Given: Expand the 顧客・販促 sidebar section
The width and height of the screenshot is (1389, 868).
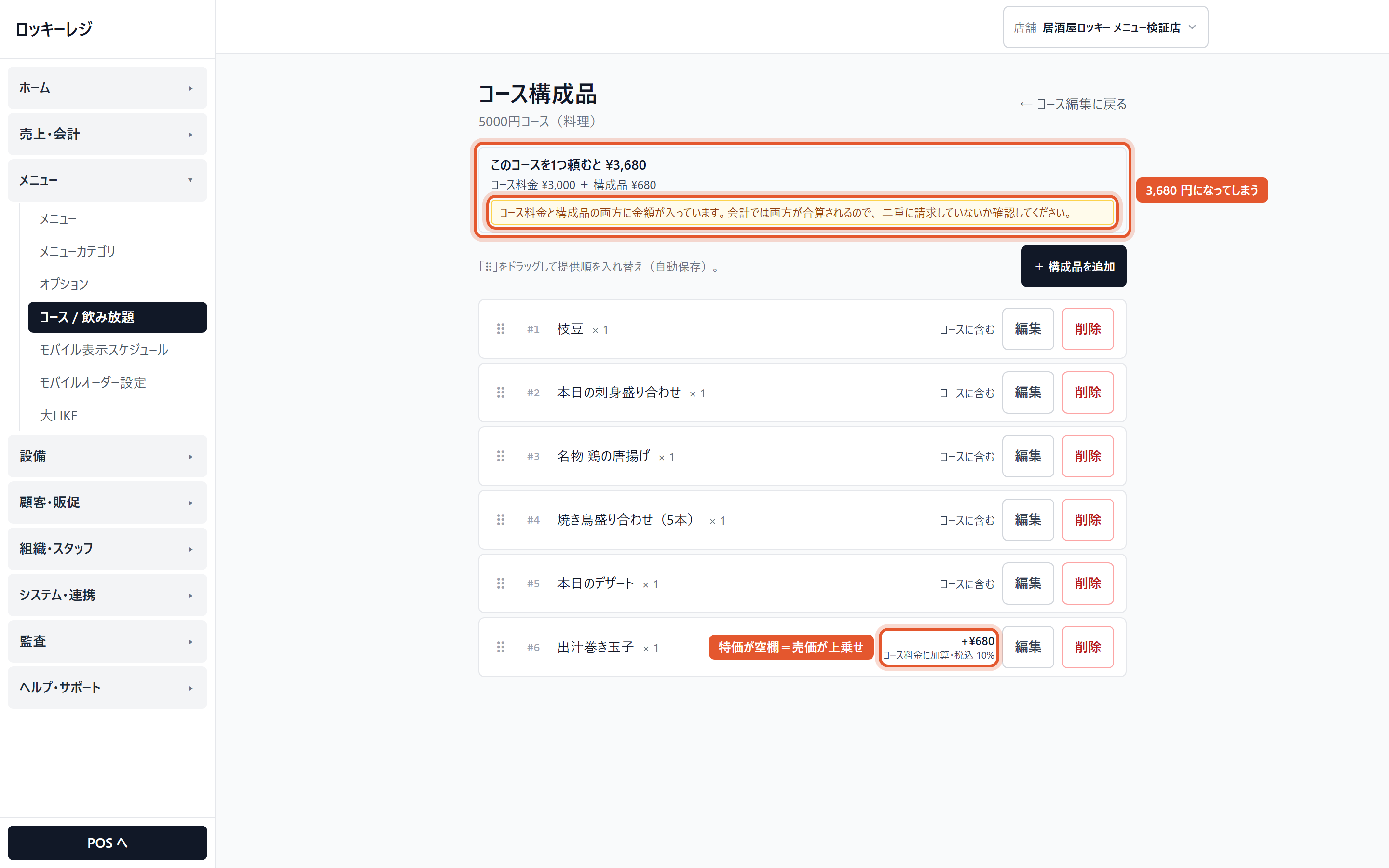Looking at the screenshot, I should click(108, 502).
